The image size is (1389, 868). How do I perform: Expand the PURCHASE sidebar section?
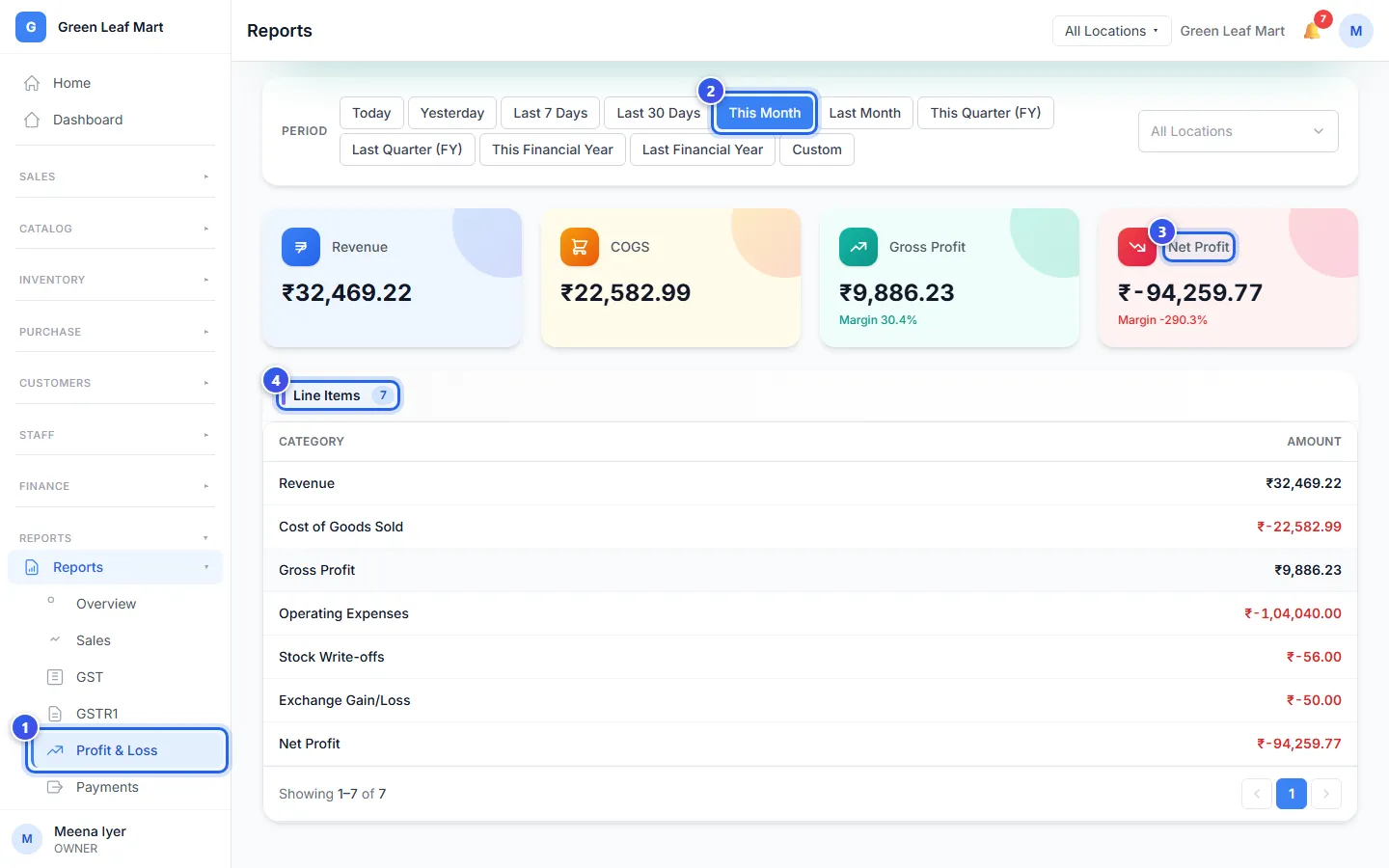point(115,332)
